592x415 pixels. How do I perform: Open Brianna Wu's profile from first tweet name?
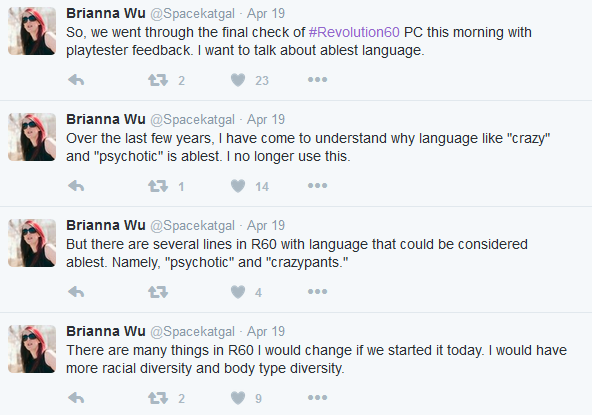(x=106, y=13)
